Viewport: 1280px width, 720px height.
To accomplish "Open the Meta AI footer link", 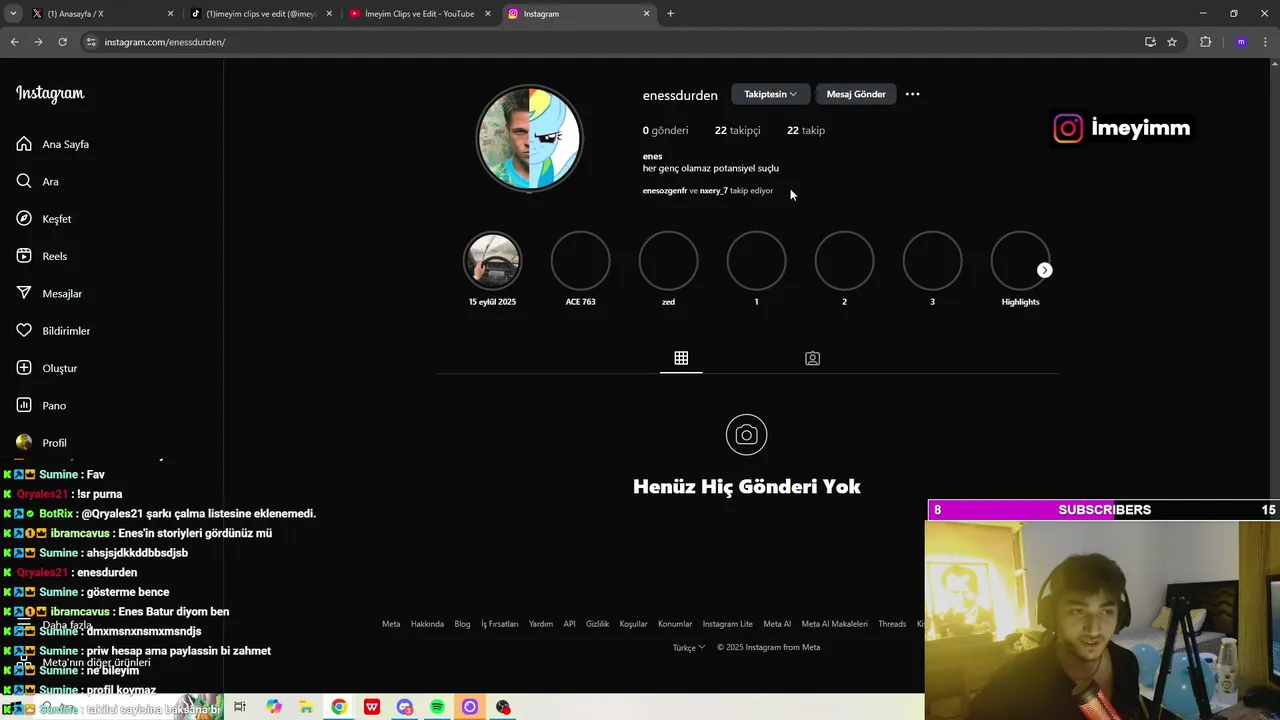I will pyautogui.click(x=777, y=624).
